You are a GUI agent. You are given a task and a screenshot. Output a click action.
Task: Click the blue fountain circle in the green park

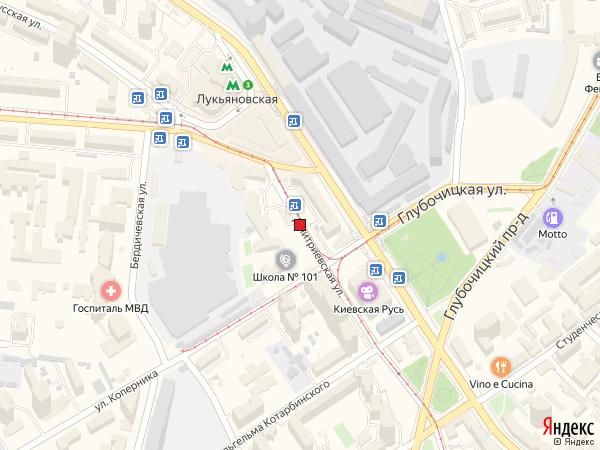click(442, 257)
